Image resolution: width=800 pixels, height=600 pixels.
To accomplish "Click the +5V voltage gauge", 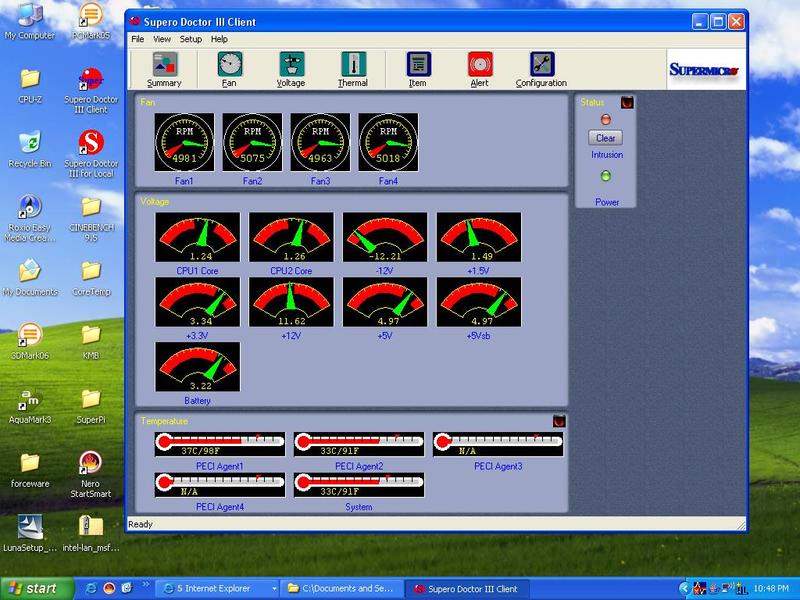I will click(385, 302).
